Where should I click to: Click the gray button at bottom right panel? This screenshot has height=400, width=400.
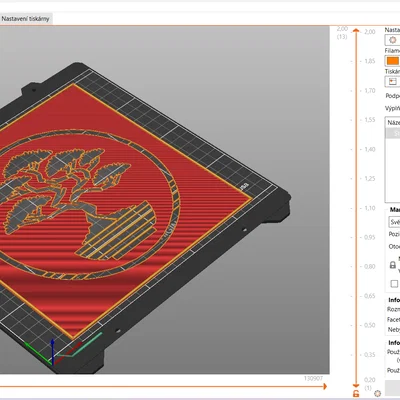[393, 388]
